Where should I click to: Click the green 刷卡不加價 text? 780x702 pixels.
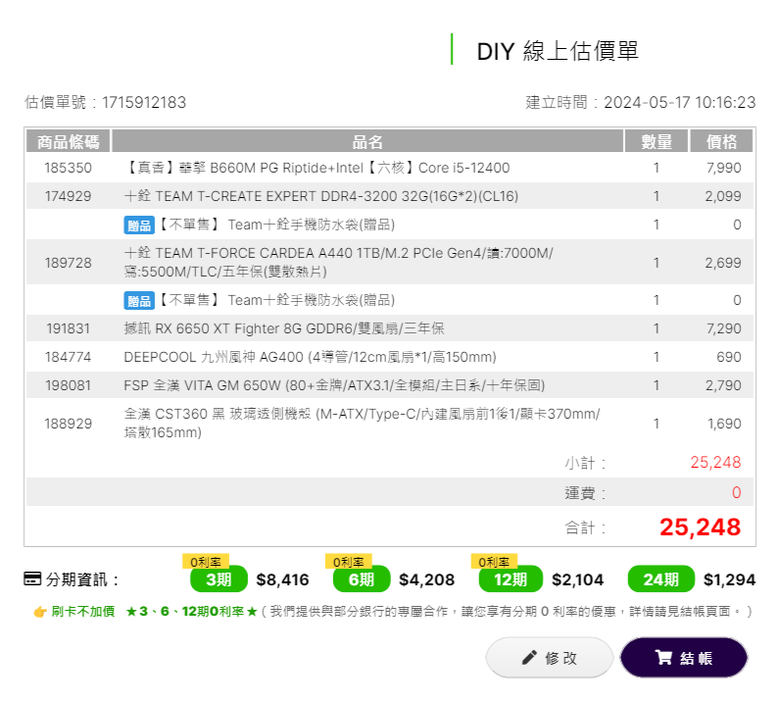pos(83,611)
